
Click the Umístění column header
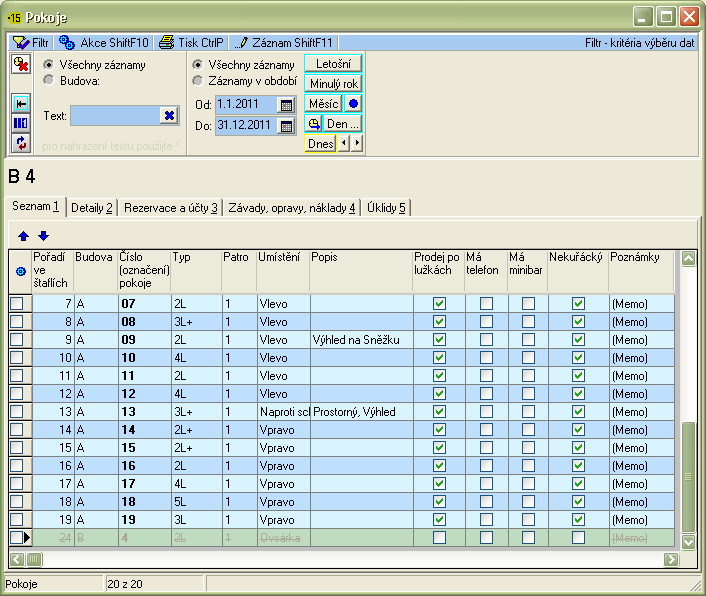(283, 271)
